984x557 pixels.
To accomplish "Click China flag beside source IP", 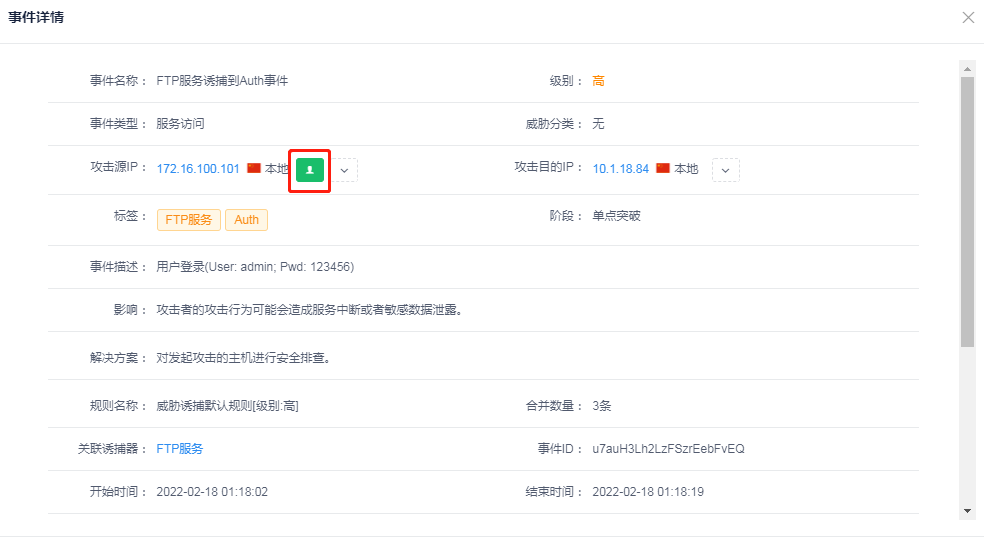I will [x=254, y=168].
